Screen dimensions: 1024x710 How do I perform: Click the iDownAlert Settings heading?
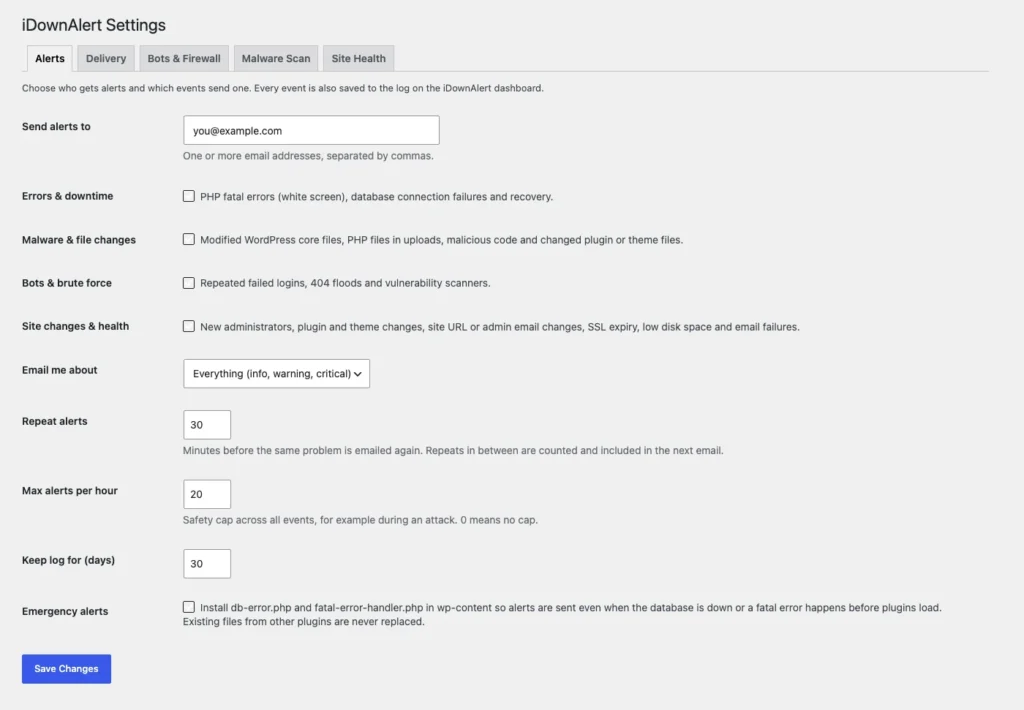pyautogui.click(x=93, y=25)
